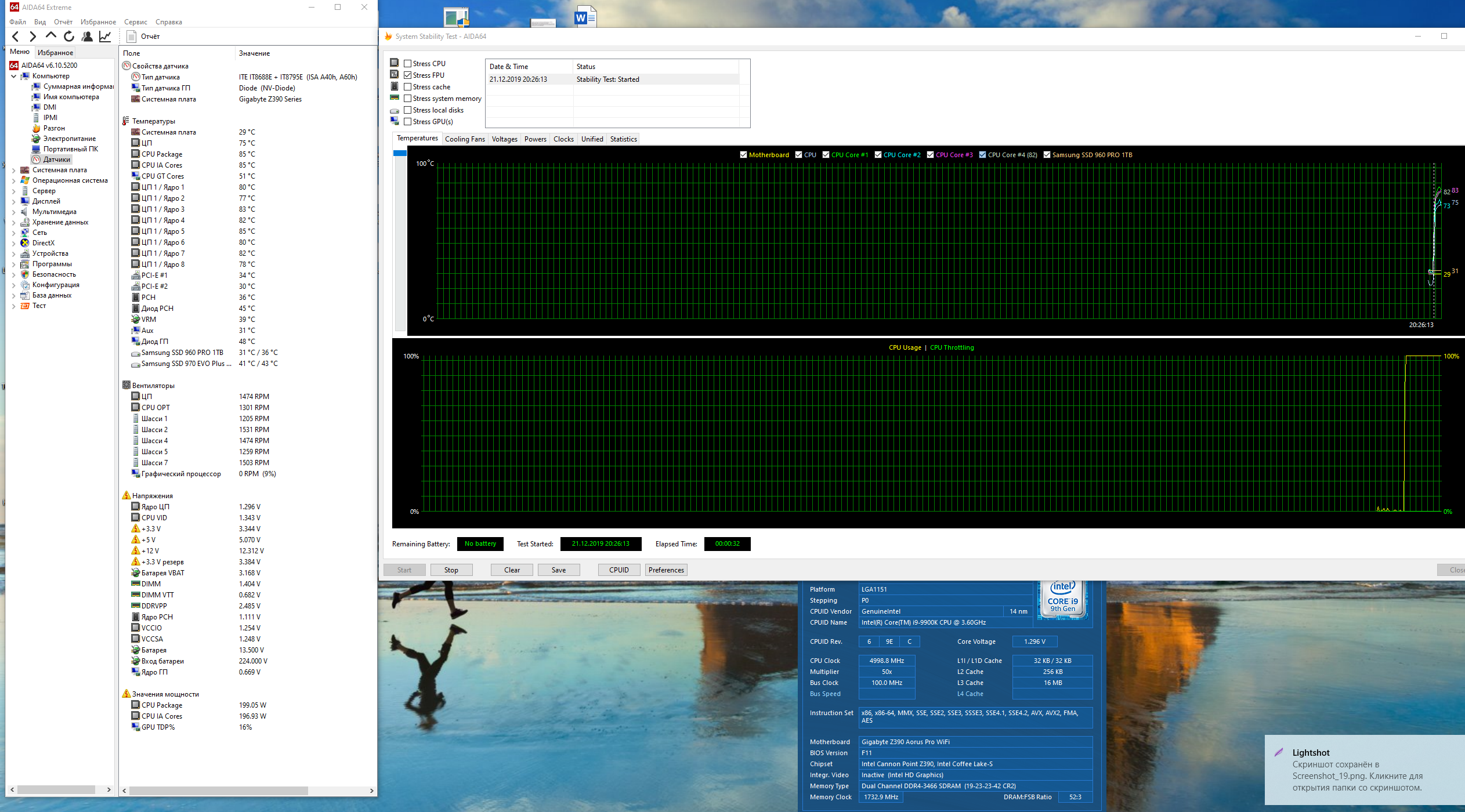Expand the Хранение данных tree node
Image resolution: width=1465 pixels, height=812 pixels.
[x=14, y=222]
